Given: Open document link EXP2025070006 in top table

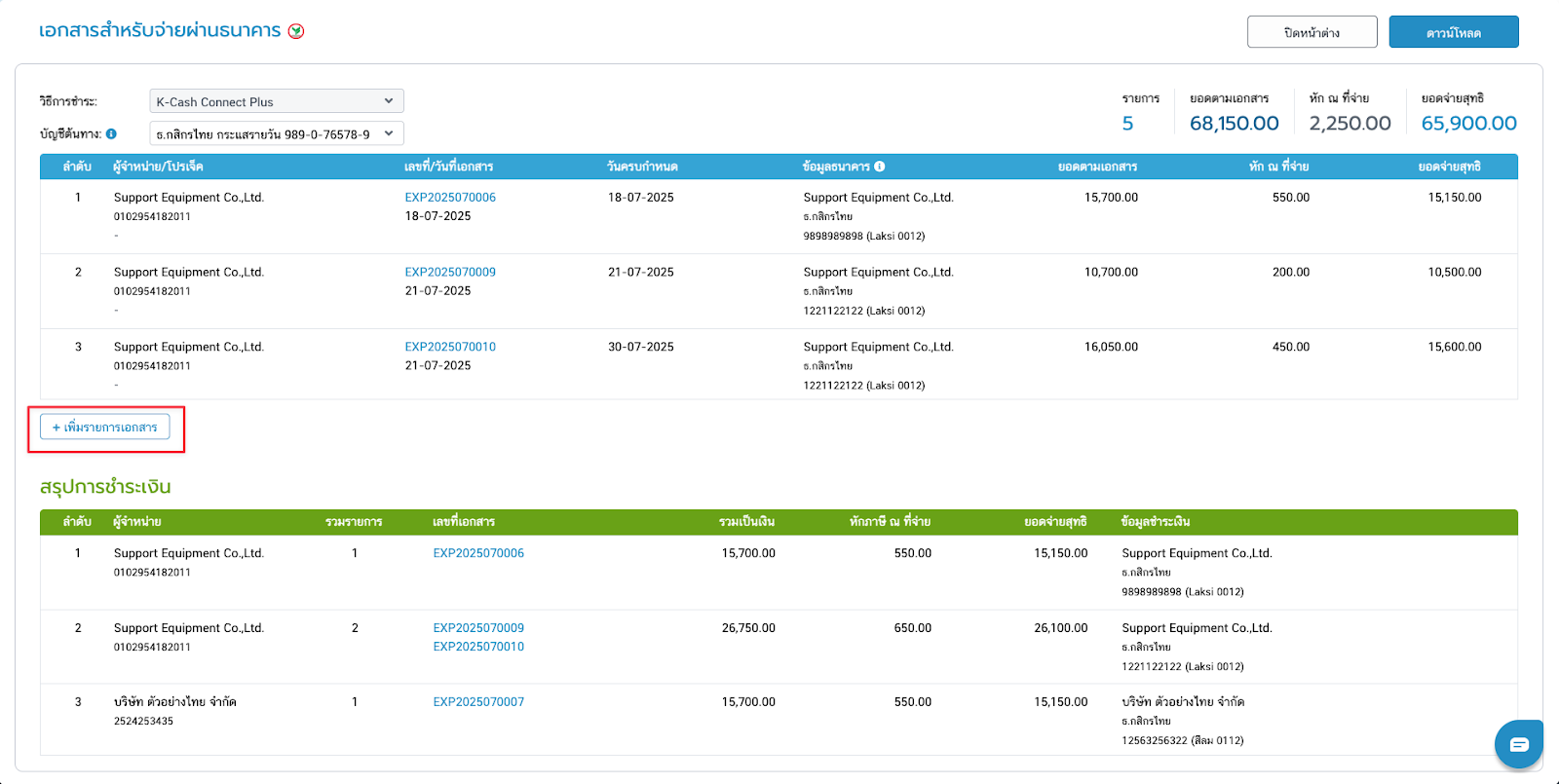Looking at the screenshot, I should [x=450, y=197].
